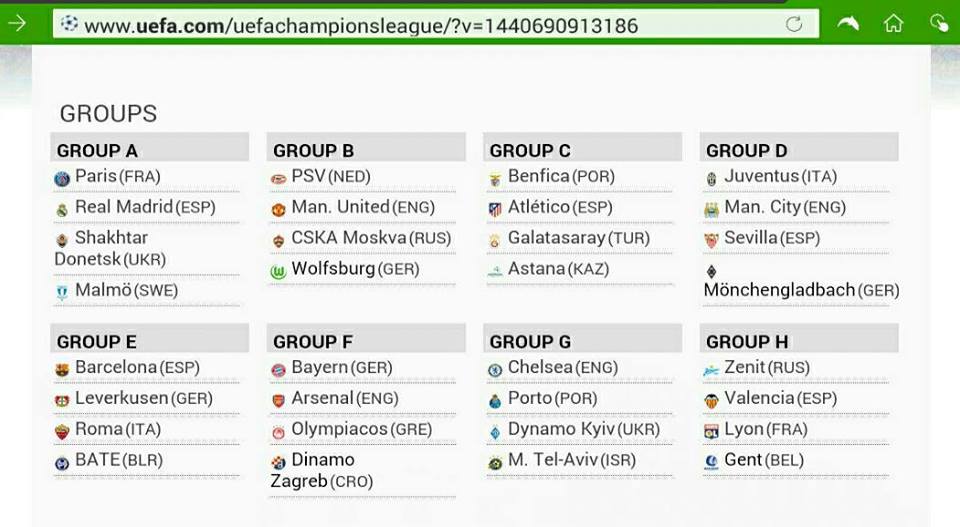Image resolution: width=960 pixels, height=527 pixels.
Task: Tap the dolphin icon in the toolbar
Action: pyautogui.click(x=848, y=23)
